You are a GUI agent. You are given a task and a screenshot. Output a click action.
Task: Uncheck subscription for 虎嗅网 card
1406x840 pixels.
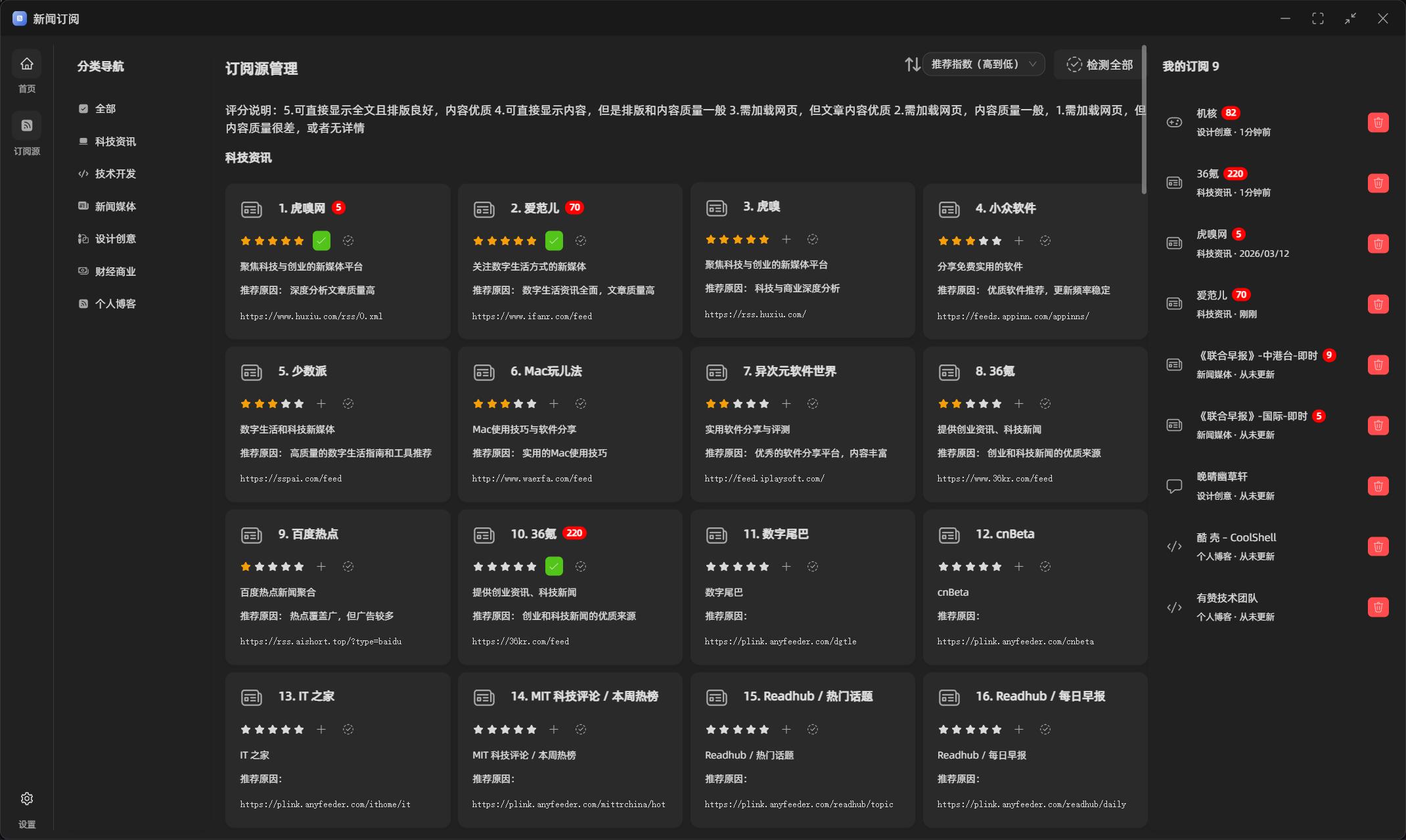point(321,241)
